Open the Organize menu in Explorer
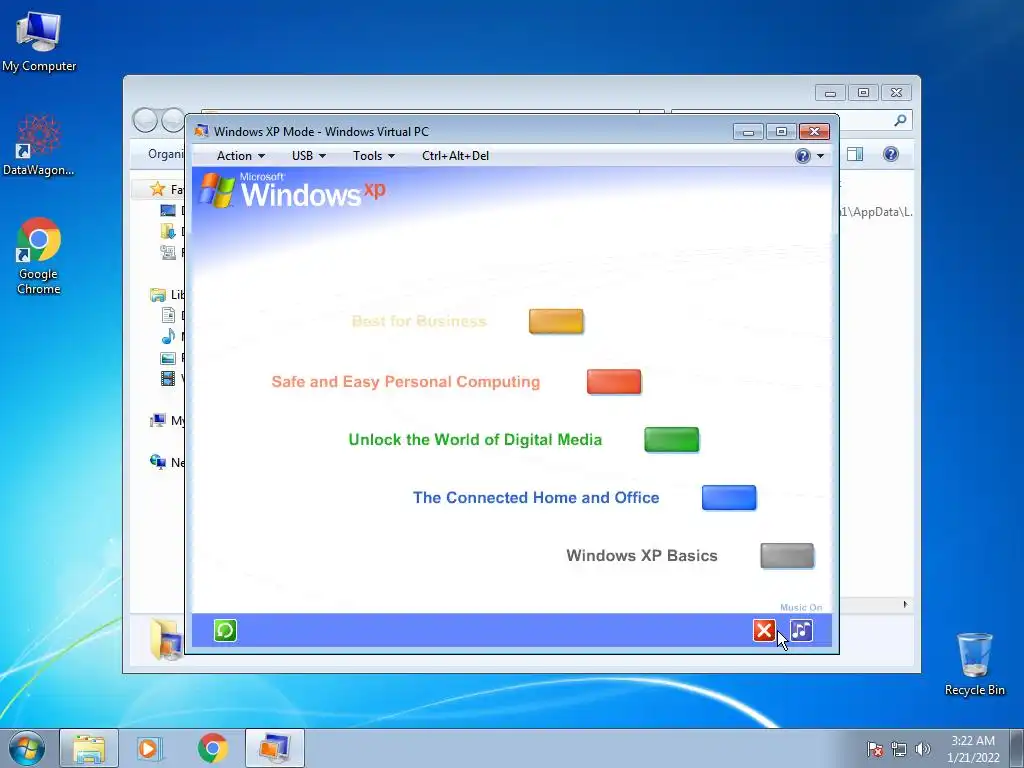 click(x=166, y=154)
